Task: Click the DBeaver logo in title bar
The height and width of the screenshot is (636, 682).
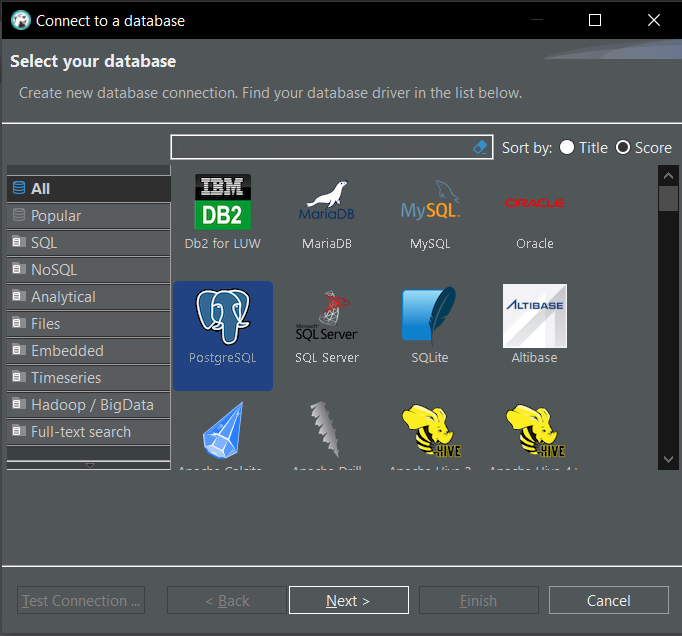Action: pyautogui.click(x=20, y=20)
